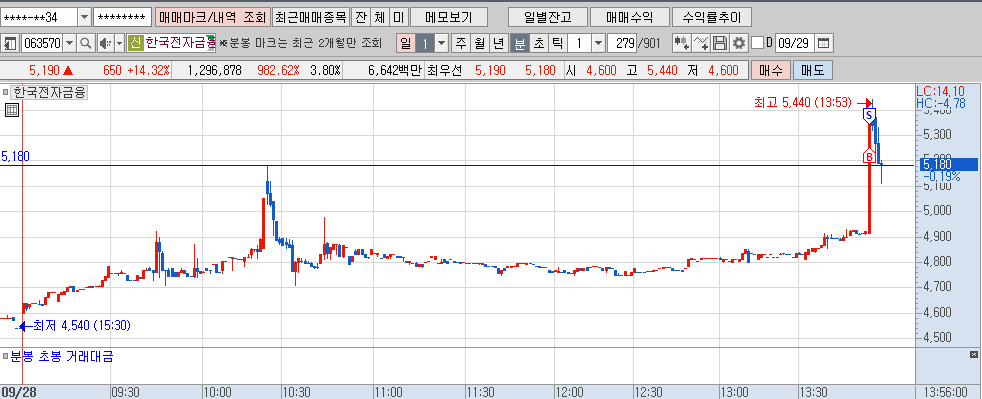Click the 최근매매종목 button
982x399 pixels.
click(x=310, y=17)
